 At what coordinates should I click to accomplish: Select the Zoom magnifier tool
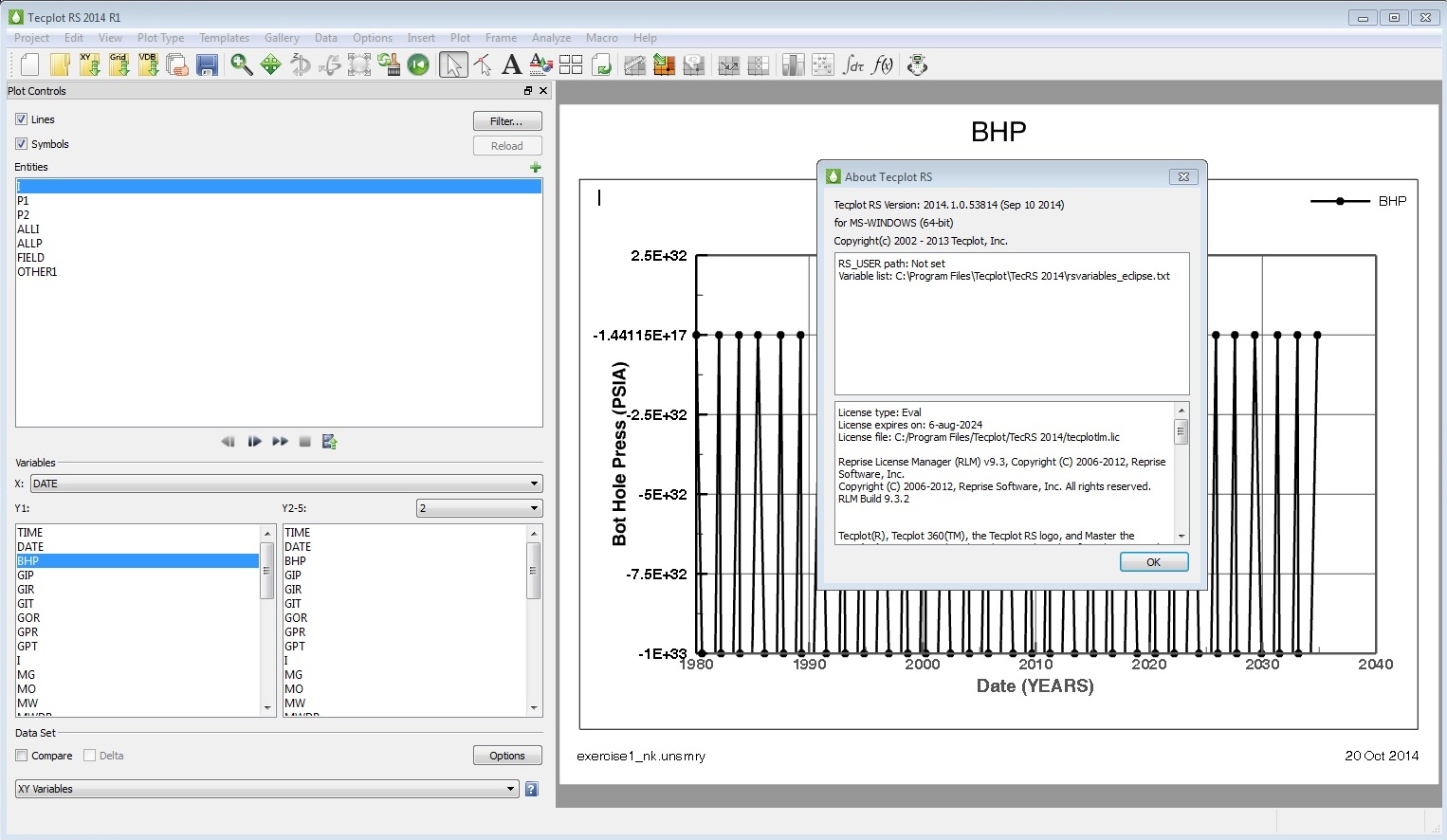click(242, 64)
